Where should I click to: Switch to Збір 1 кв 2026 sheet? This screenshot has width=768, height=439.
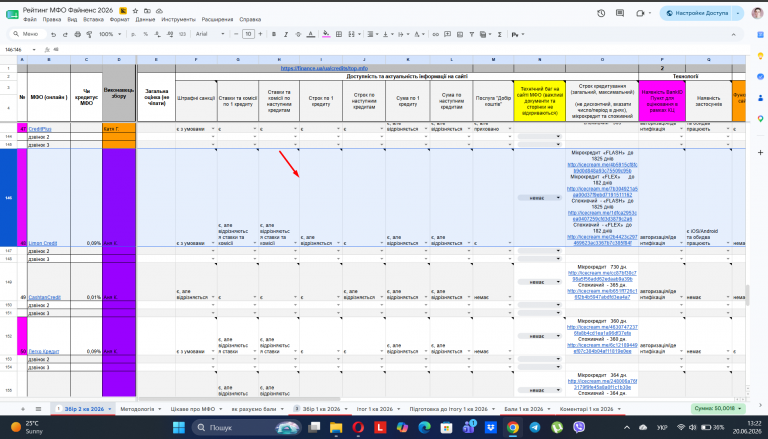coord(321,409)
